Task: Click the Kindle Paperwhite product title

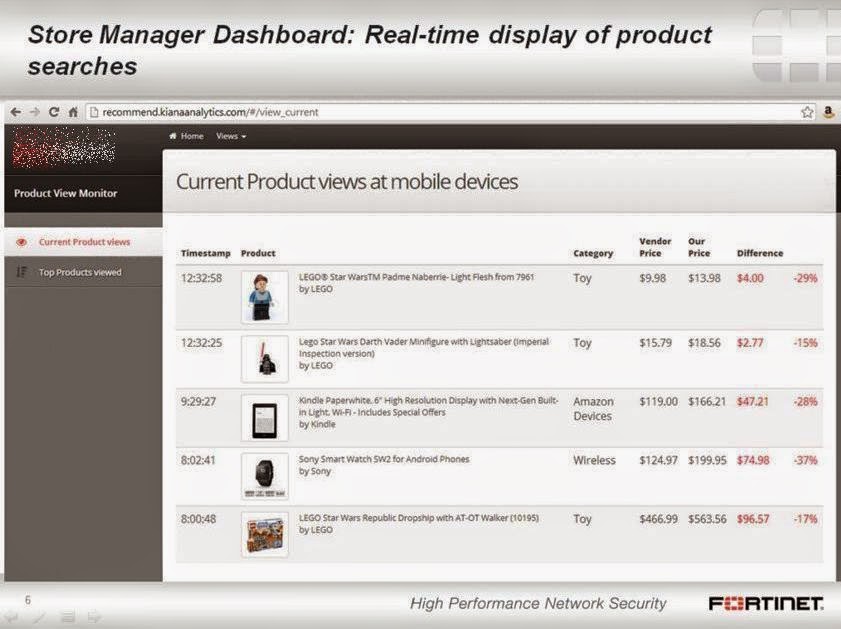Action: point(429,406)
